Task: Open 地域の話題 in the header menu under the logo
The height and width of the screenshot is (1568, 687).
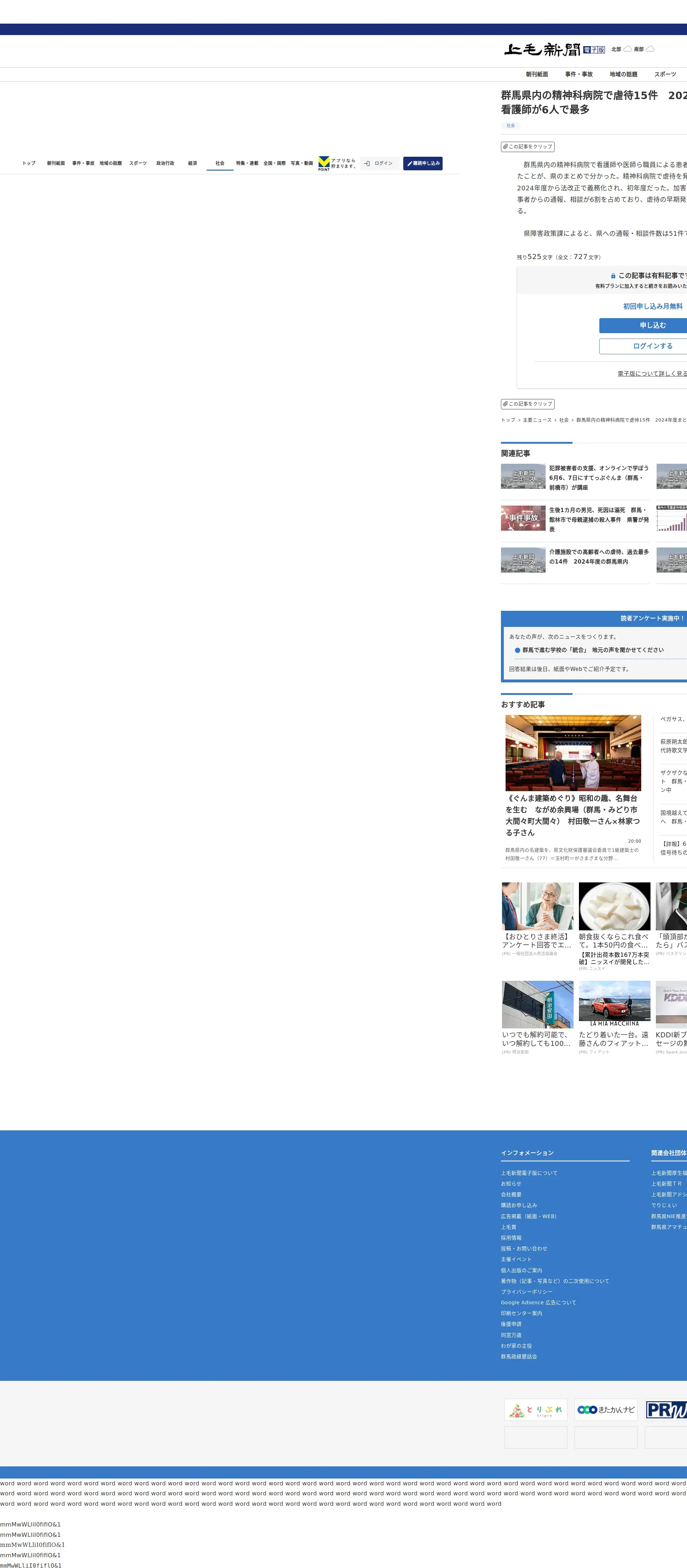Action: (624, 74)
